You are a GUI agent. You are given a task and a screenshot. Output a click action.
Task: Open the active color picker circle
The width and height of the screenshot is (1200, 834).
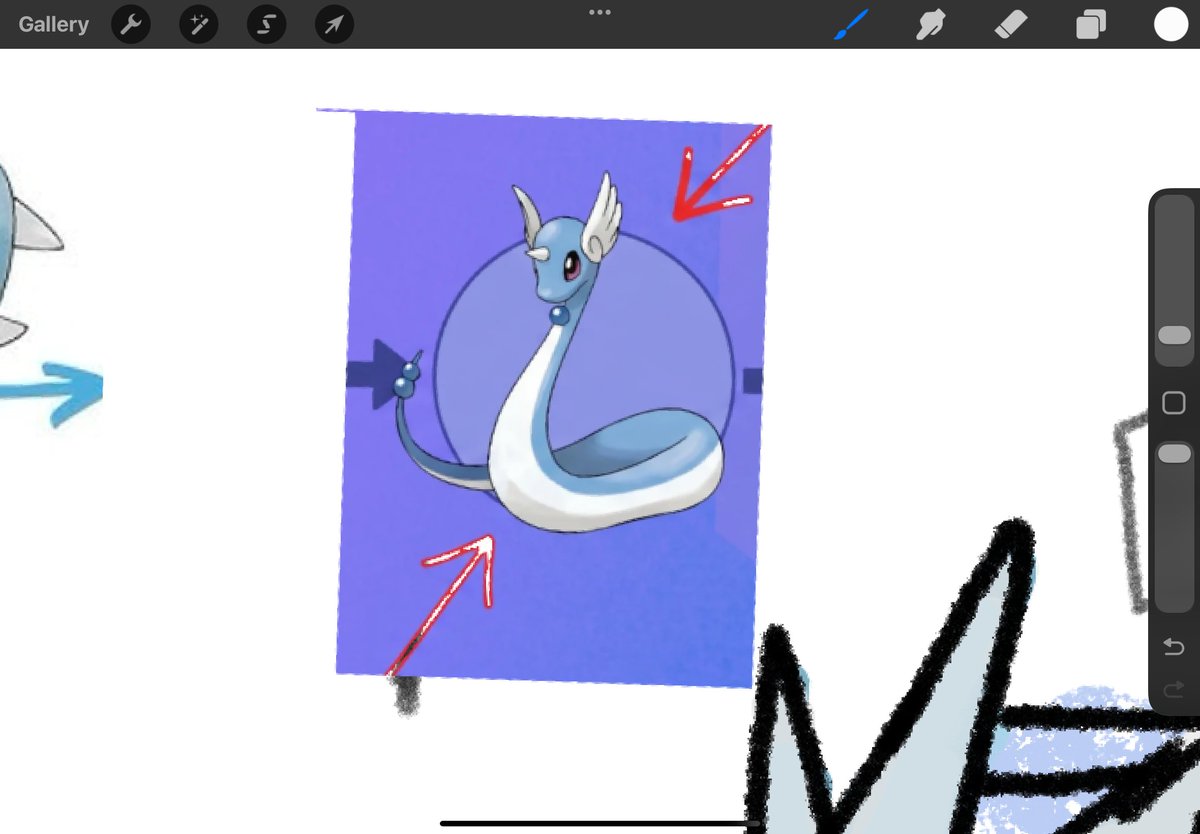pos(1171,25)
